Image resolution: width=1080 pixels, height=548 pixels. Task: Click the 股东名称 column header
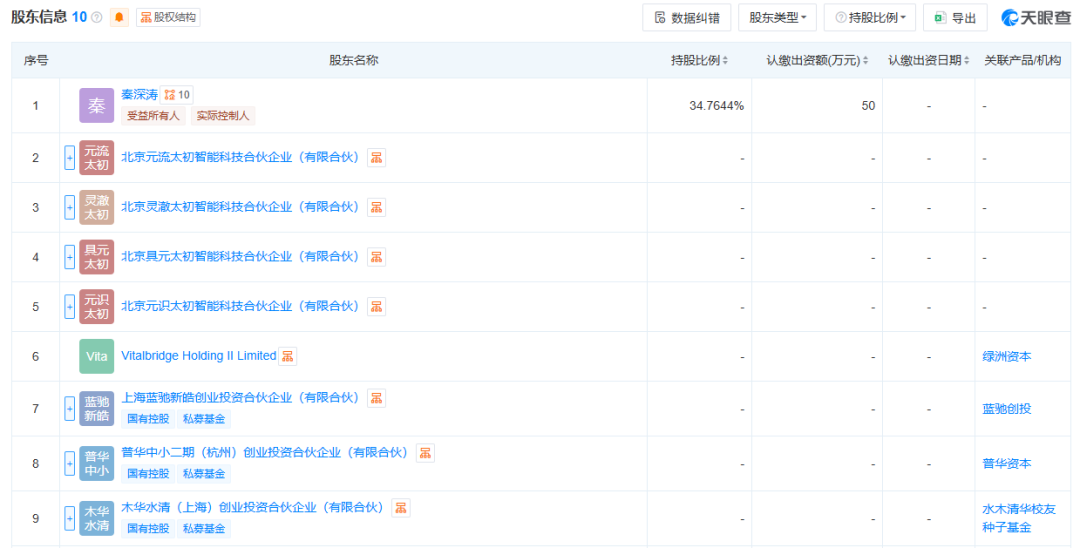[353, 61]
